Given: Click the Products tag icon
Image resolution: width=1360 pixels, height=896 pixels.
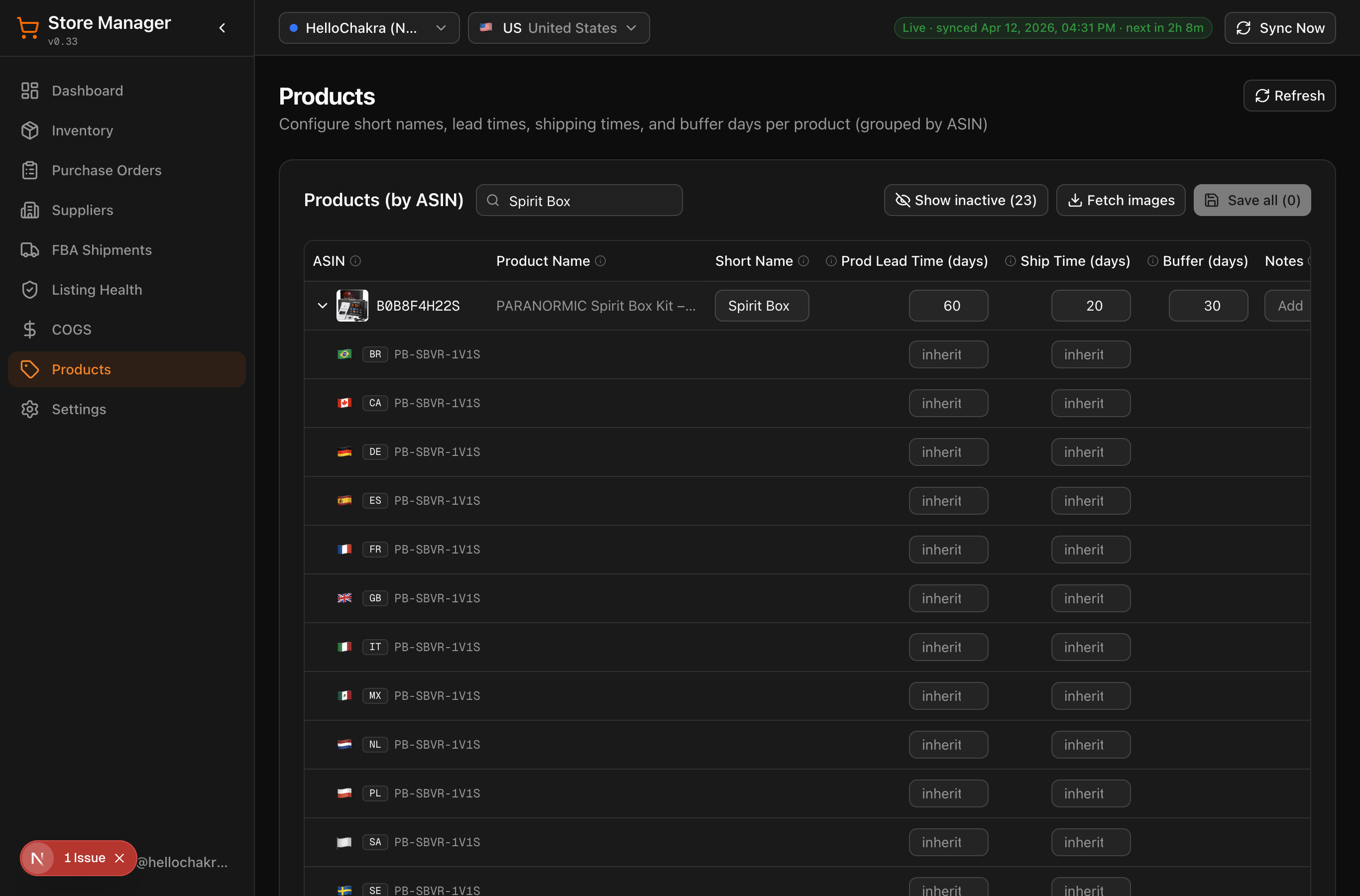Looking at the screenshot, I should [x=30, y=369].
